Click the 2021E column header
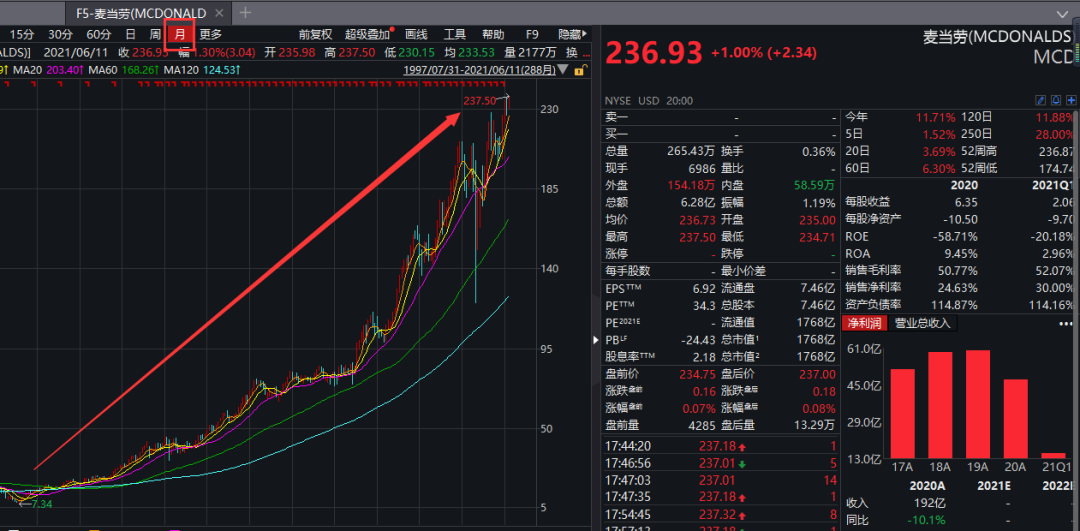The width and height of the screenshot is (1080, 531). point(995,485)
